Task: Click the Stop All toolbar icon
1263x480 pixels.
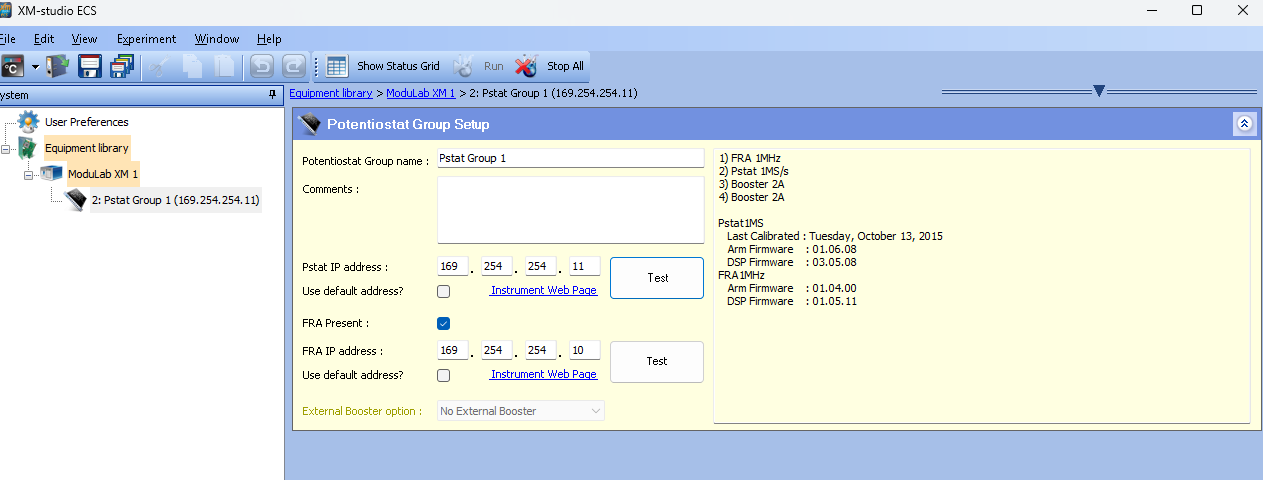Action: point(526,67)
